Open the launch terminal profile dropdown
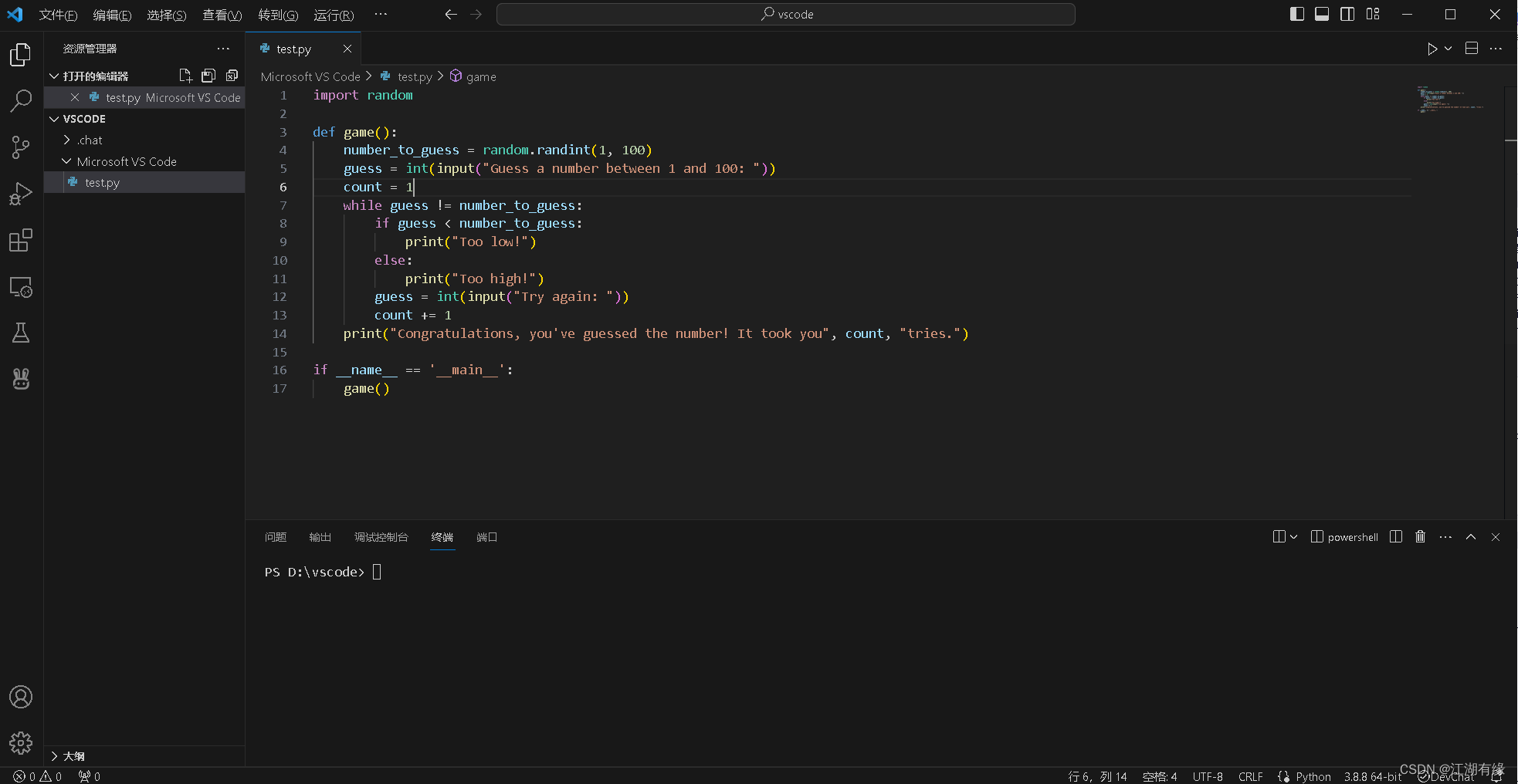Screen dimensions: 1518x784 click(1294, 537)
